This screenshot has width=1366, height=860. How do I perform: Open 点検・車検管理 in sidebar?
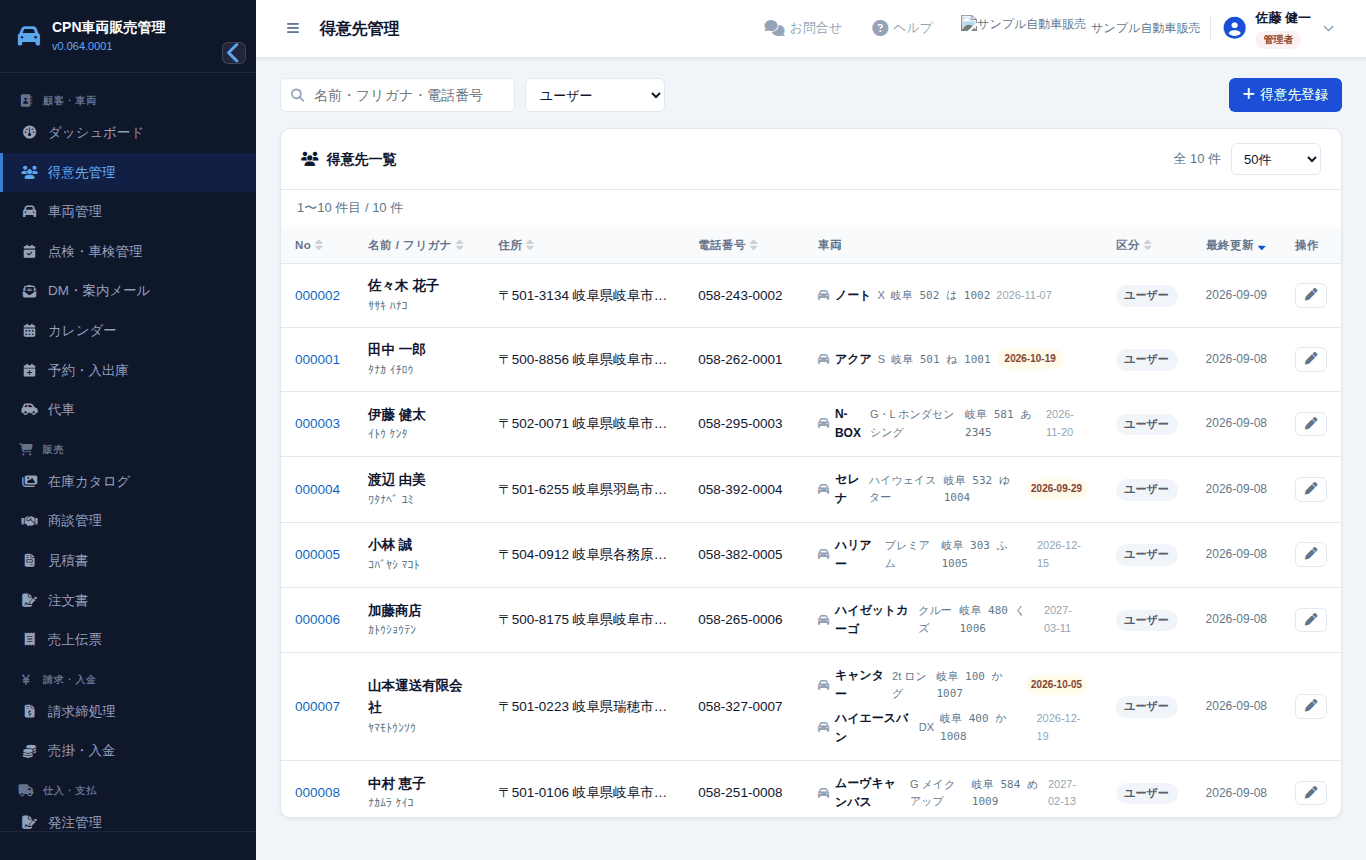128,251
